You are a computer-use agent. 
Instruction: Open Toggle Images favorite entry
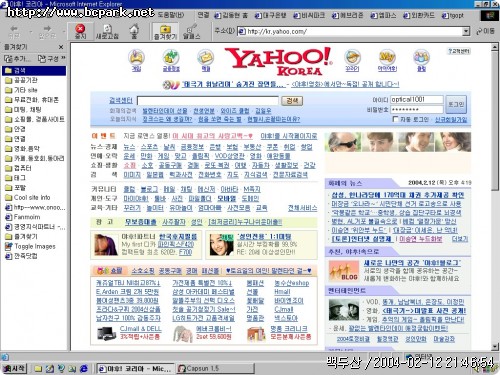[30, 246]
